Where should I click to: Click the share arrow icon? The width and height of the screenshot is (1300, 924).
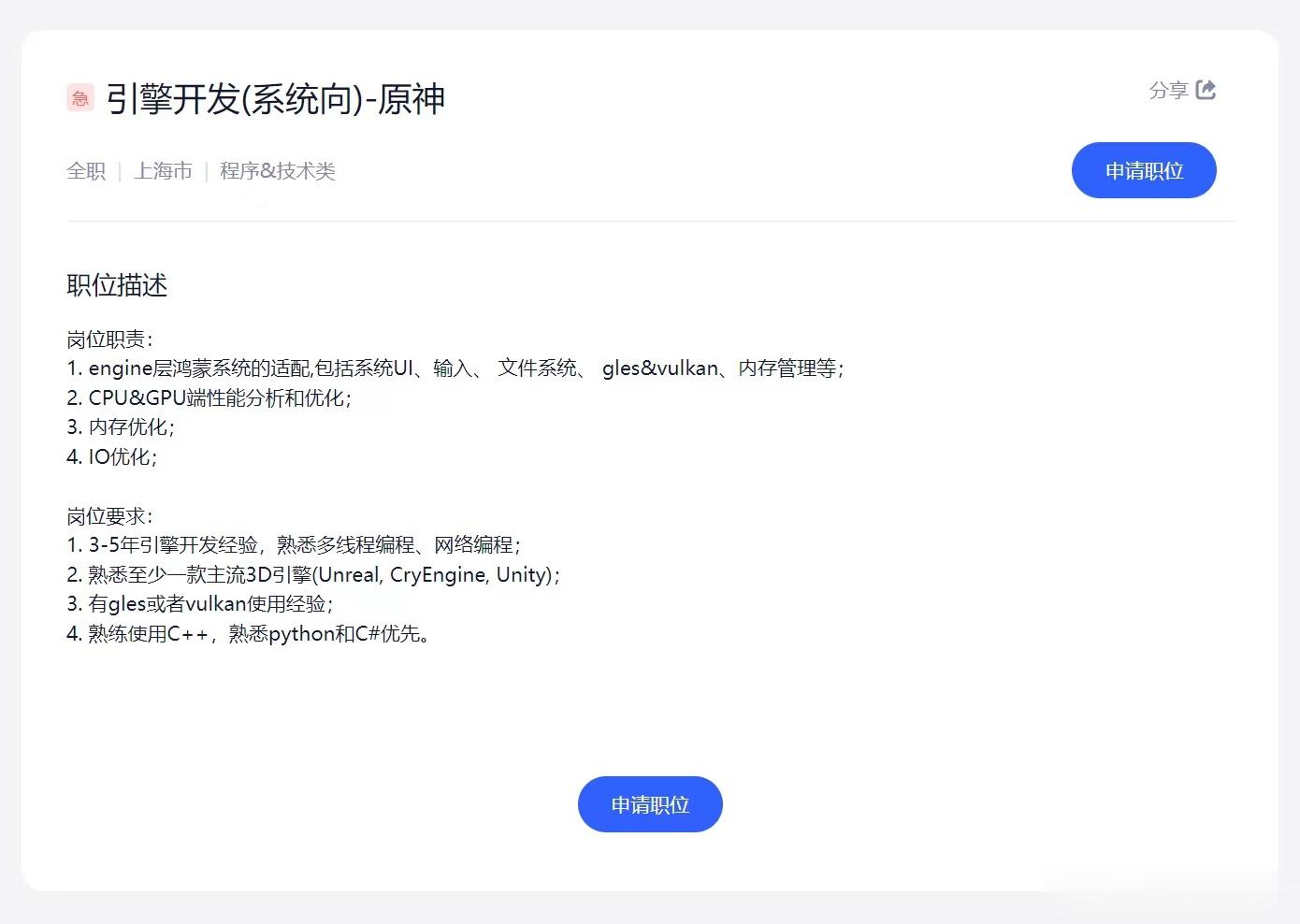click(1206, 90)
